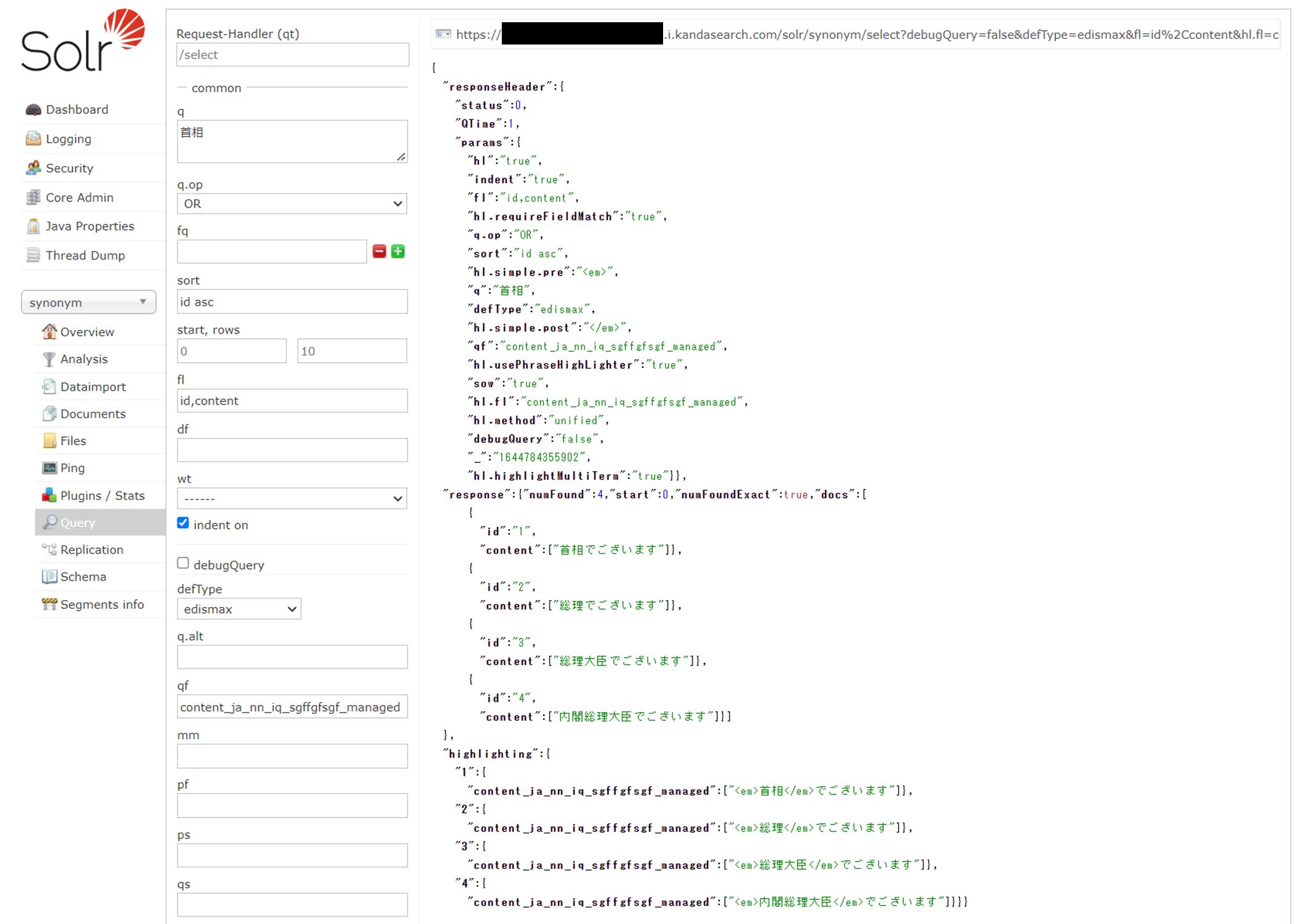
Task: Click the URL link icon beside the request address
Action: 443,34
